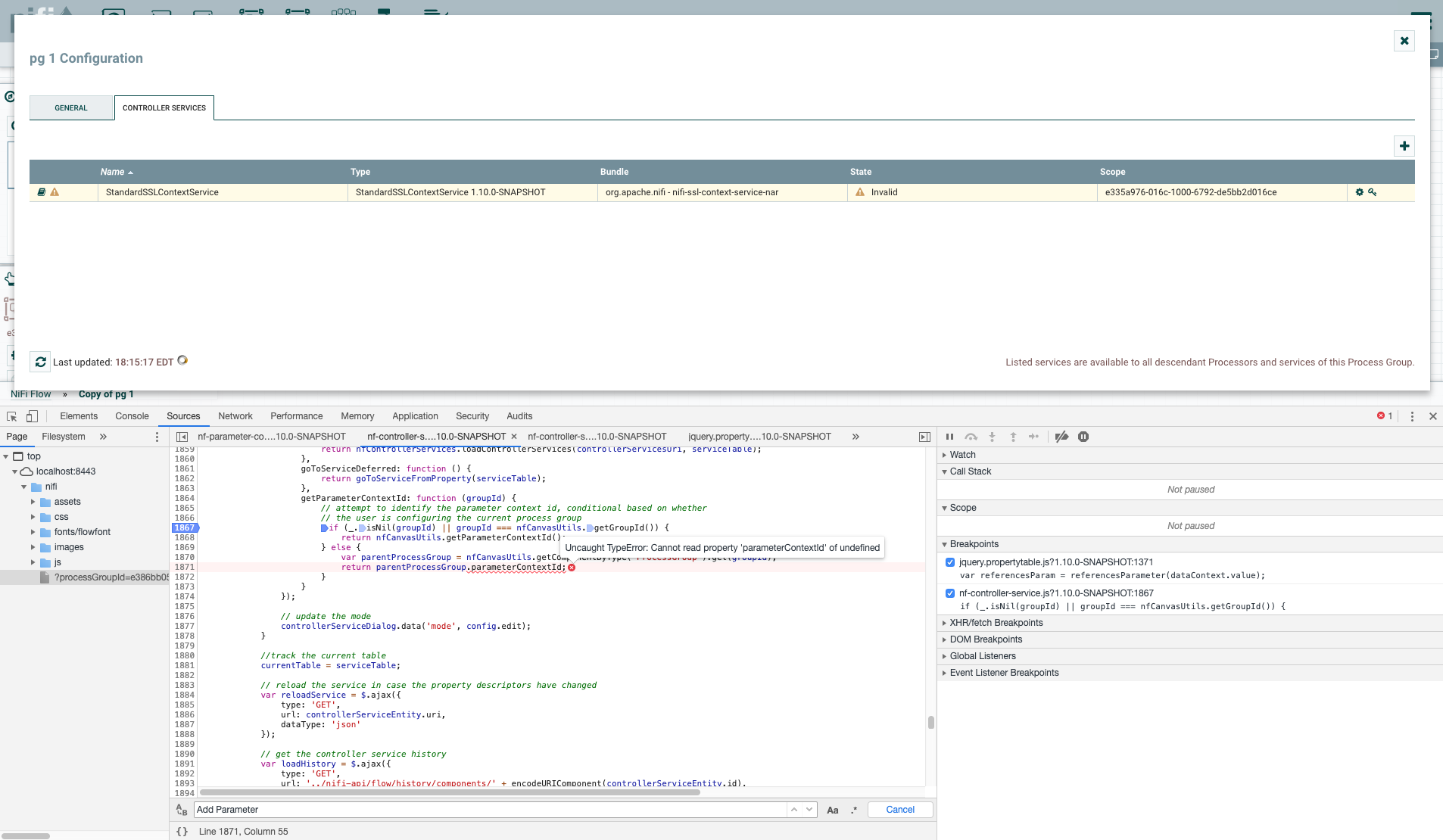Pause script execution in debugger
Screen dimensions: 1443x840
click(949, 437)
